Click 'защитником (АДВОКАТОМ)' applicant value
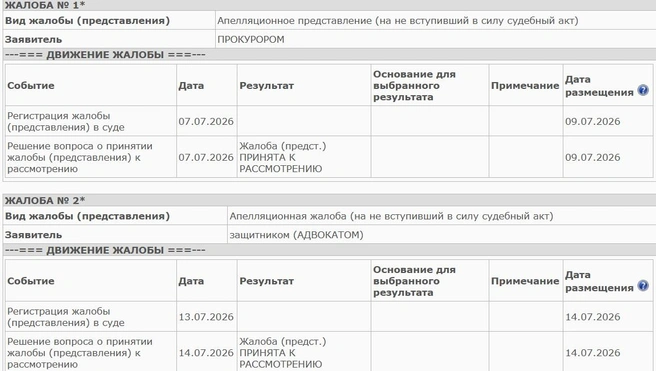The height and width of the screenshot is (371, 656). pyautogui.click(x=296, y=235)
